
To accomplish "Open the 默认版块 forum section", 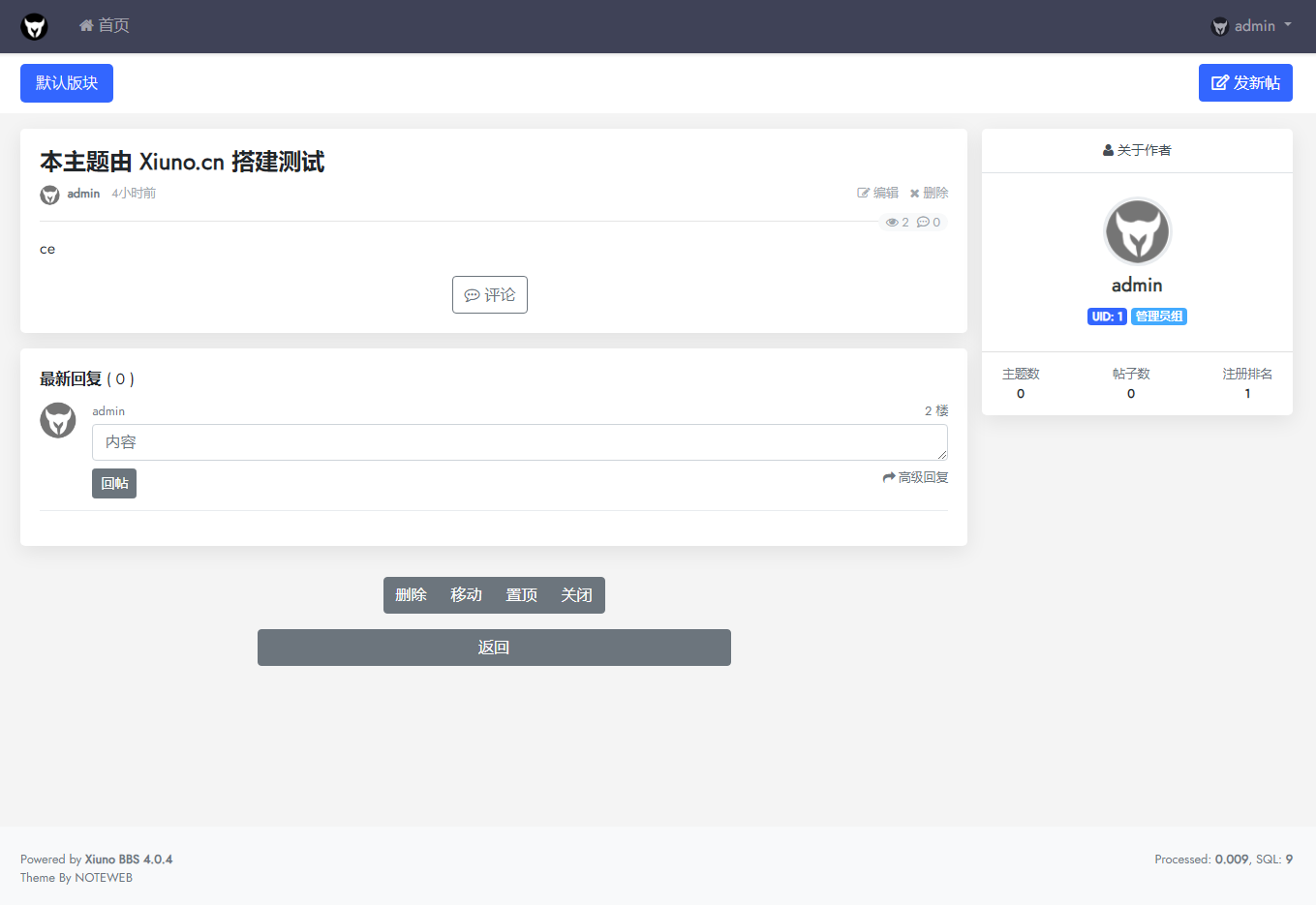I will click(x=67, y=83).
